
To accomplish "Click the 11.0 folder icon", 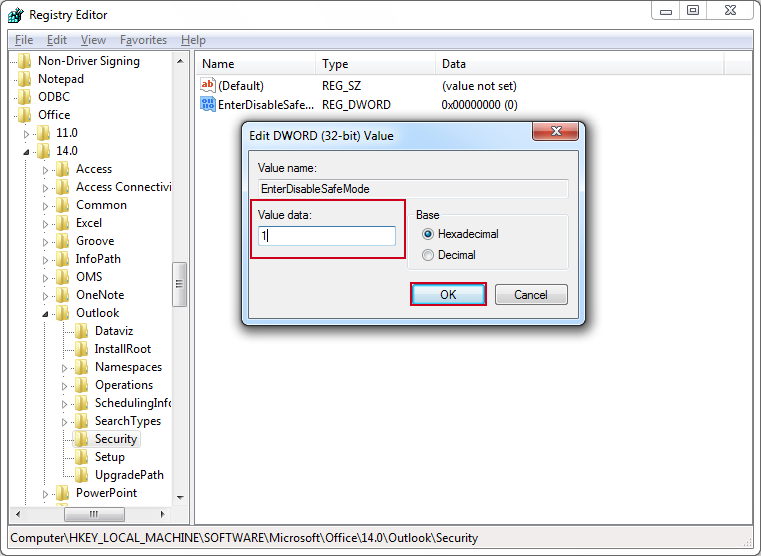I will point(44,132).
